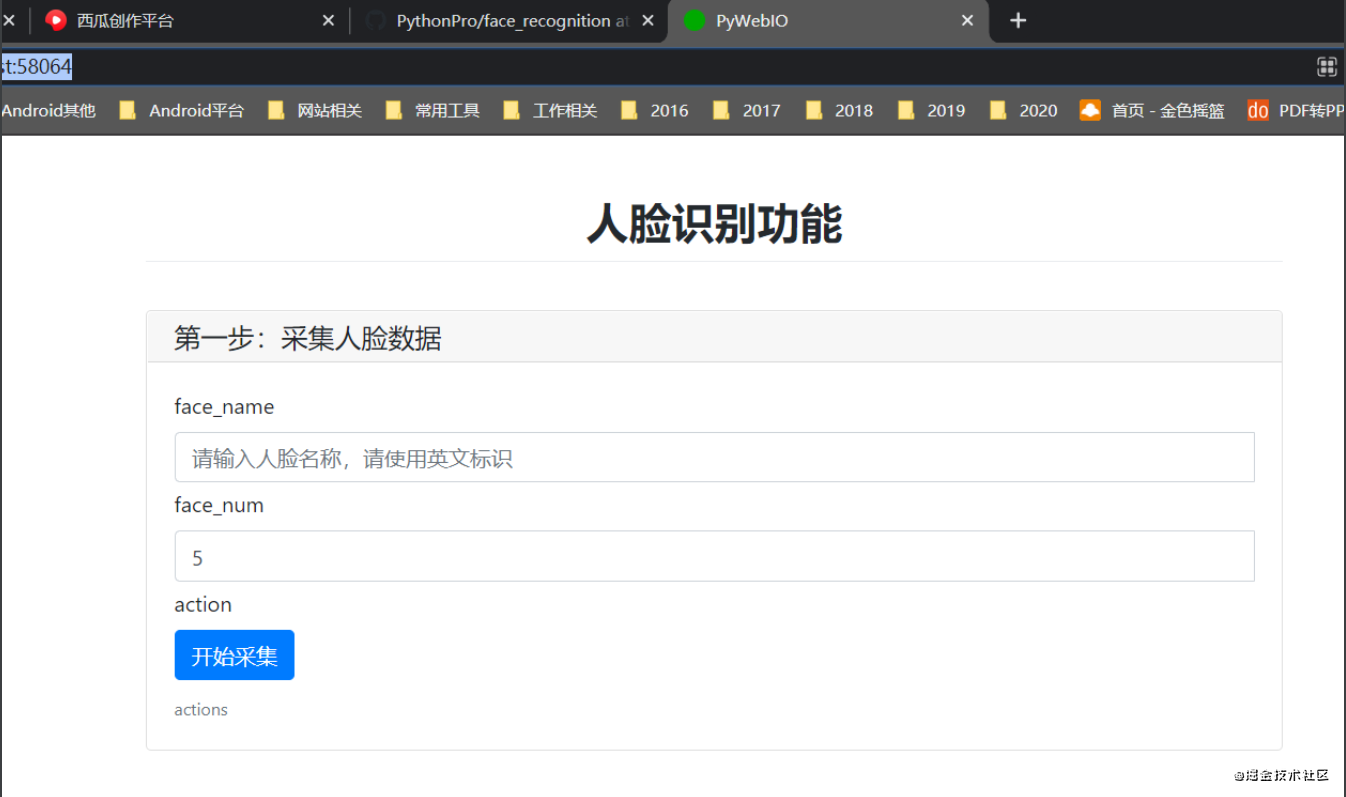1346x797 pixels.
Task: Open the 2019 bookmark folder
Action: tap(931, 111)
